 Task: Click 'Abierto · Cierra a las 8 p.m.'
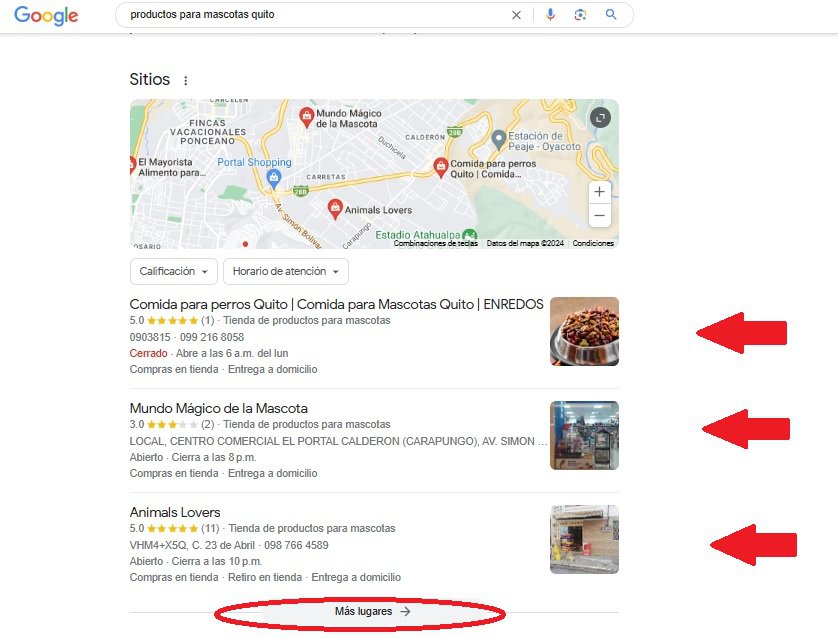193,457
